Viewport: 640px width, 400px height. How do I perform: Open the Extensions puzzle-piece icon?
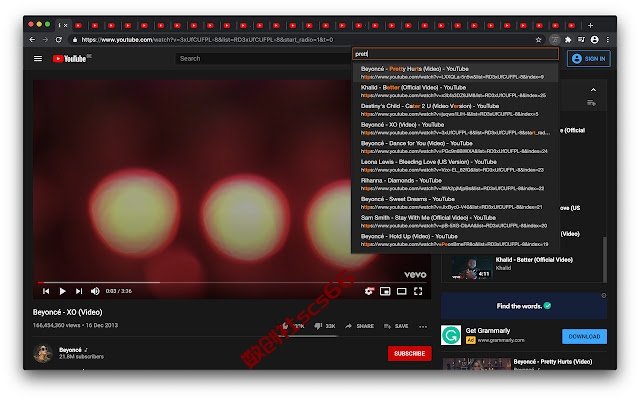pos(568,40)
